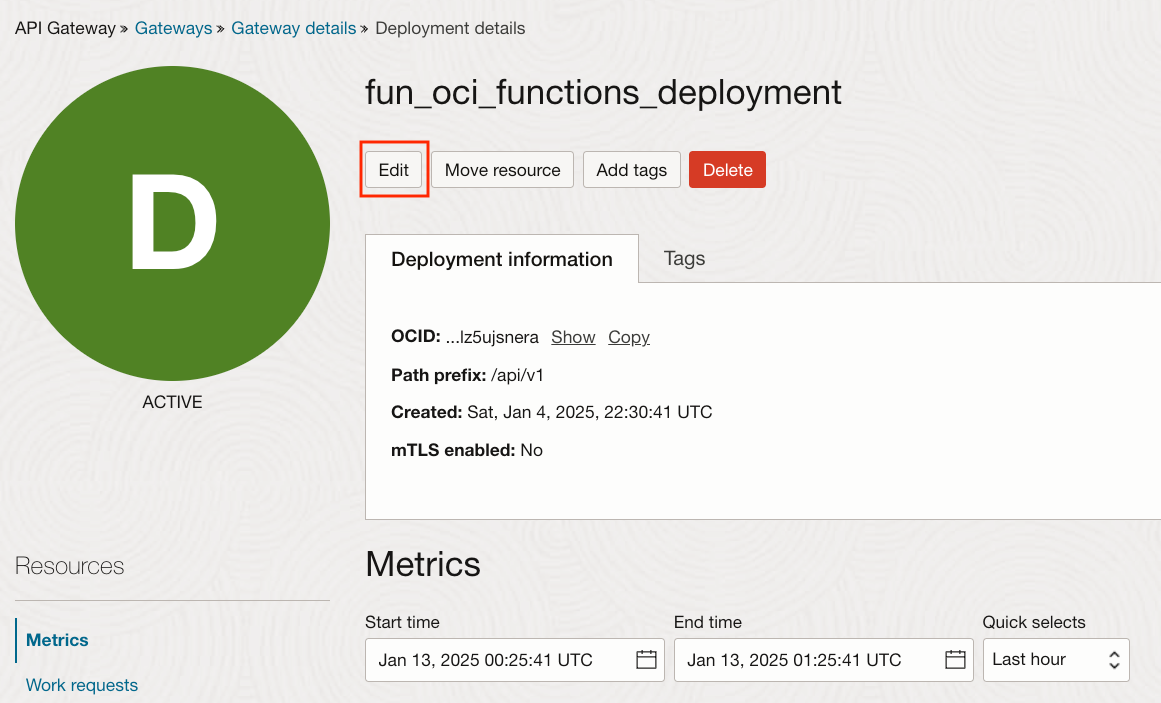Go to Gateways in the breadcrumb
Image resolution: width=1161 pixels, height=703 pixels.
click(x=173, y=28)
